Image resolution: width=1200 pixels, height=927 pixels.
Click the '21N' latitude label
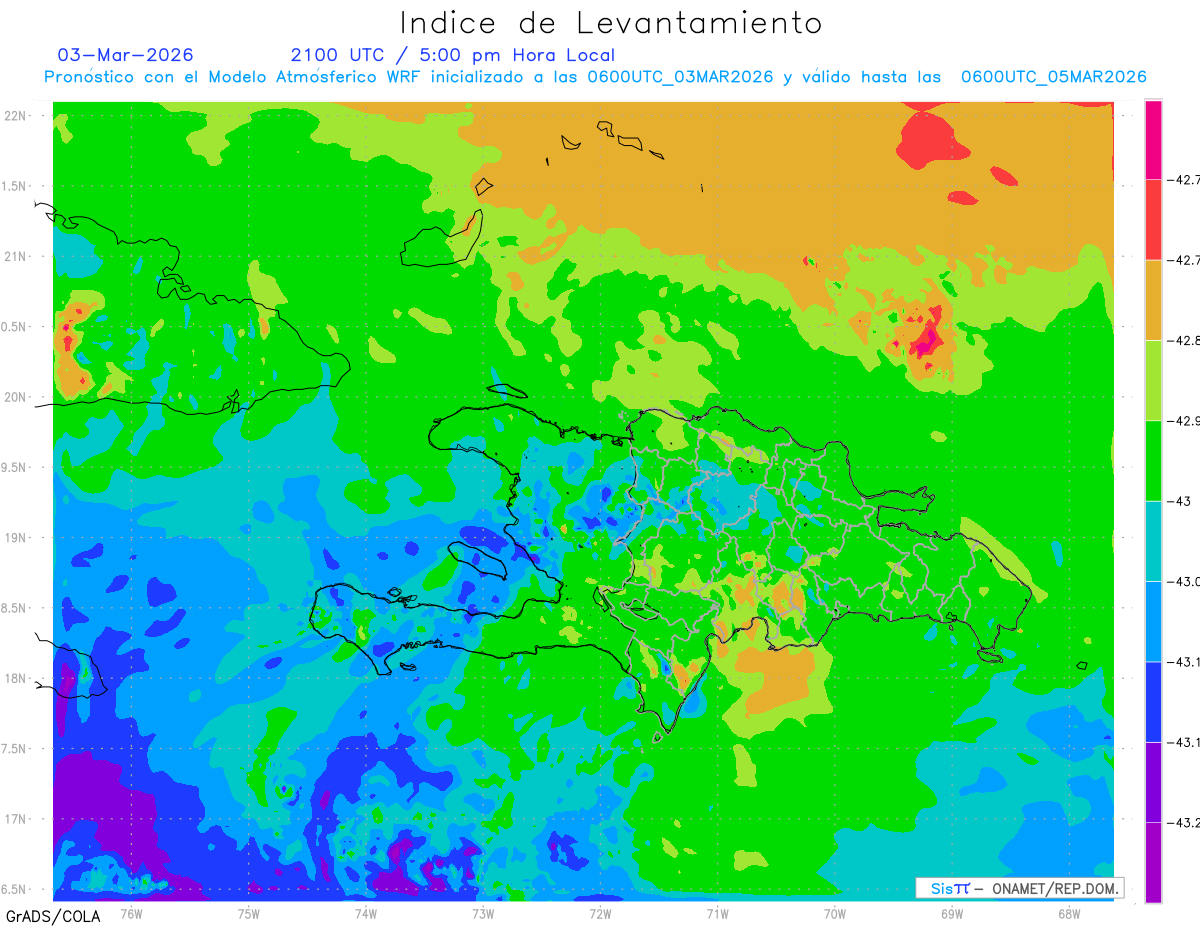click(16, 257)
